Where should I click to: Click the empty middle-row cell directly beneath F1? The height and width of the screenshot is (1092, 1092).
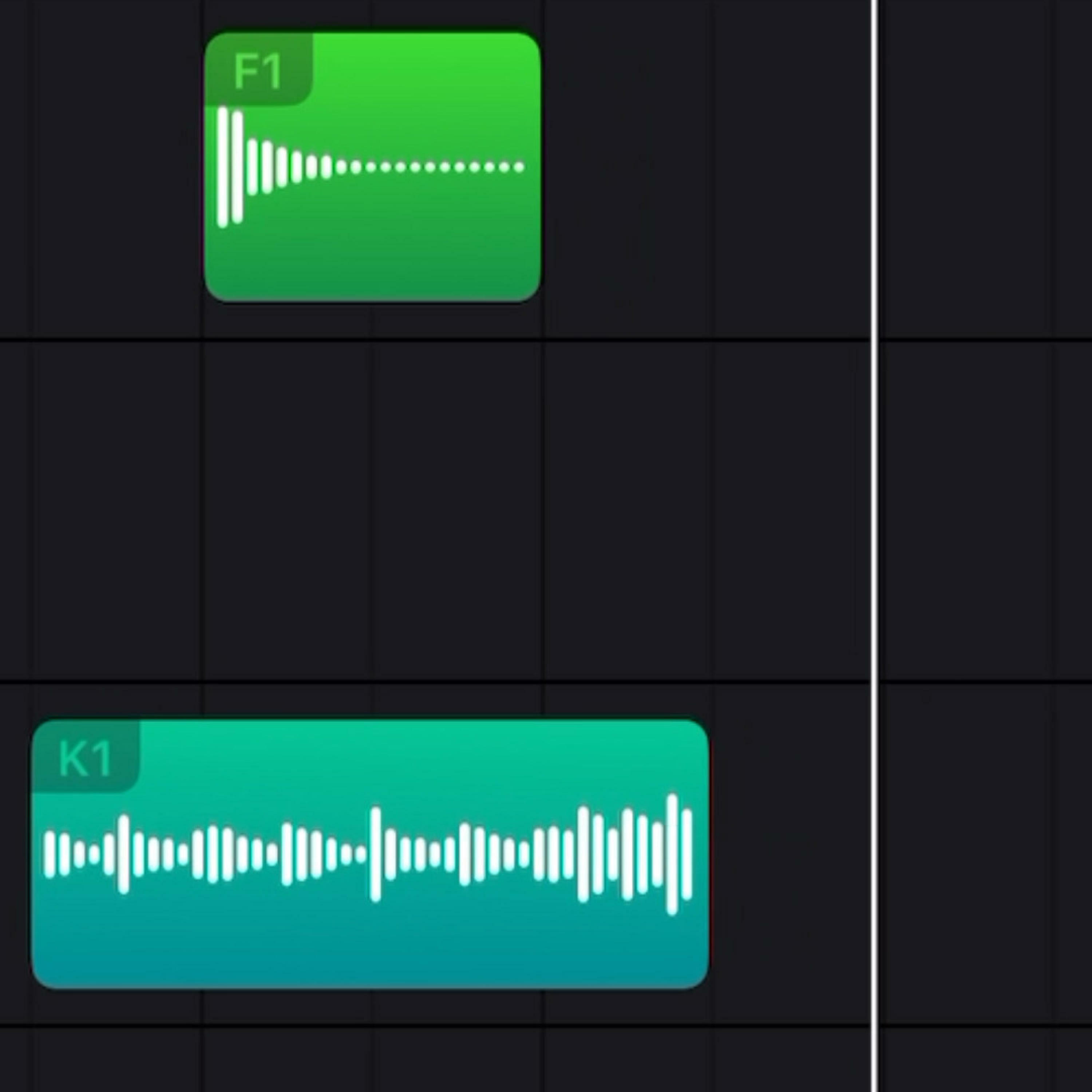click(372, 511)
